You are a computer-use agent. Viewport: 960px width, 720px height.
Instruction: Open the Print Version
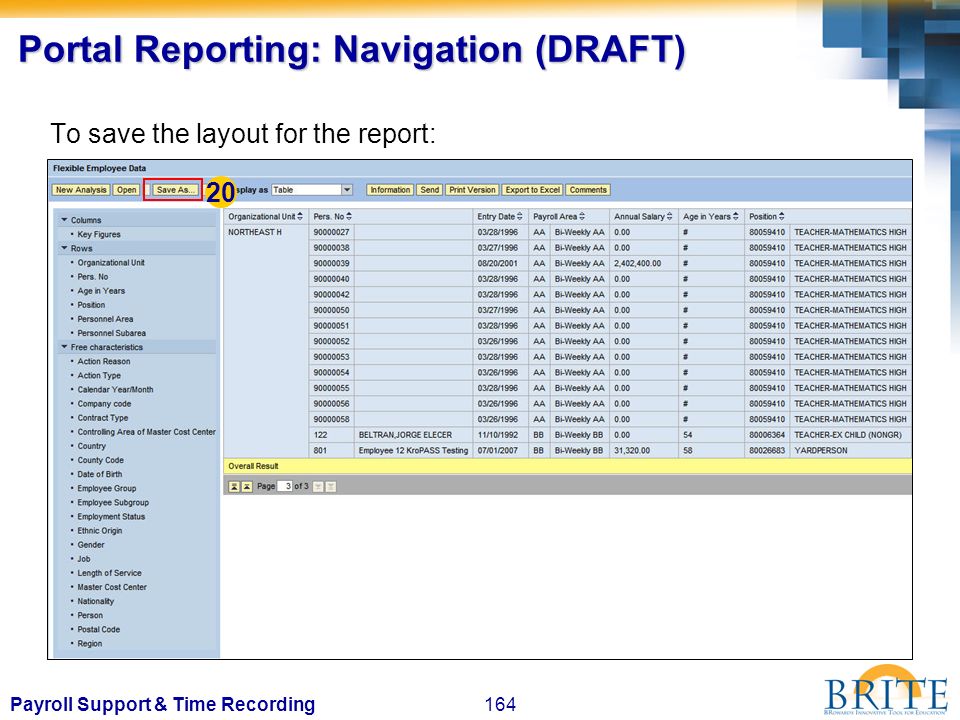[472, 190]
